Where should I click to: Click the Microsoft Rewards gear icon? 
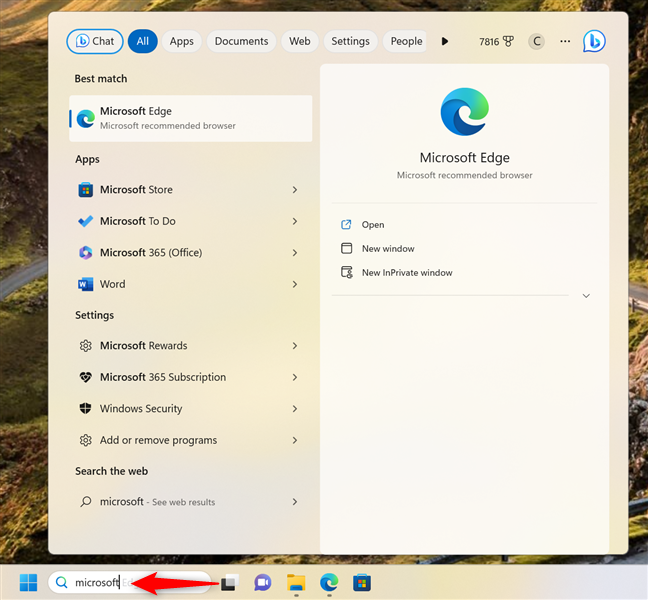86,345
